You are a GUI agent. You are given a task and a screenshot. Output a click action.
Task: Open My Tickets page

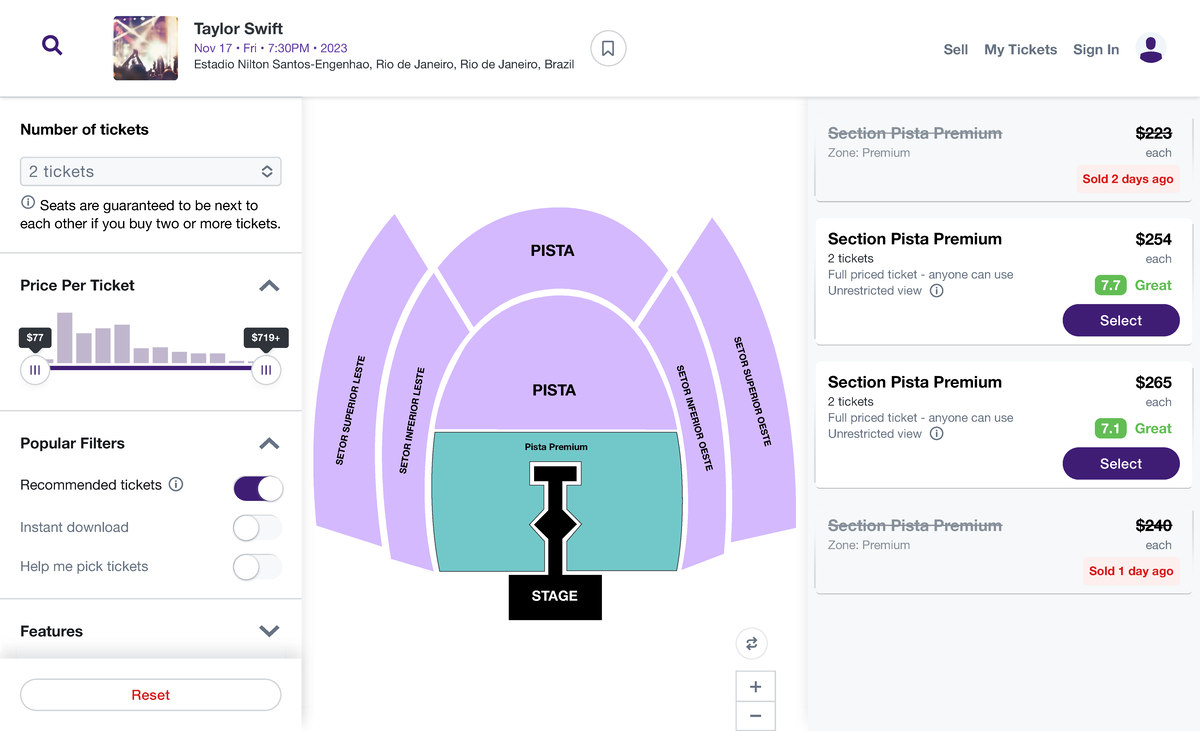[1020, 49]
